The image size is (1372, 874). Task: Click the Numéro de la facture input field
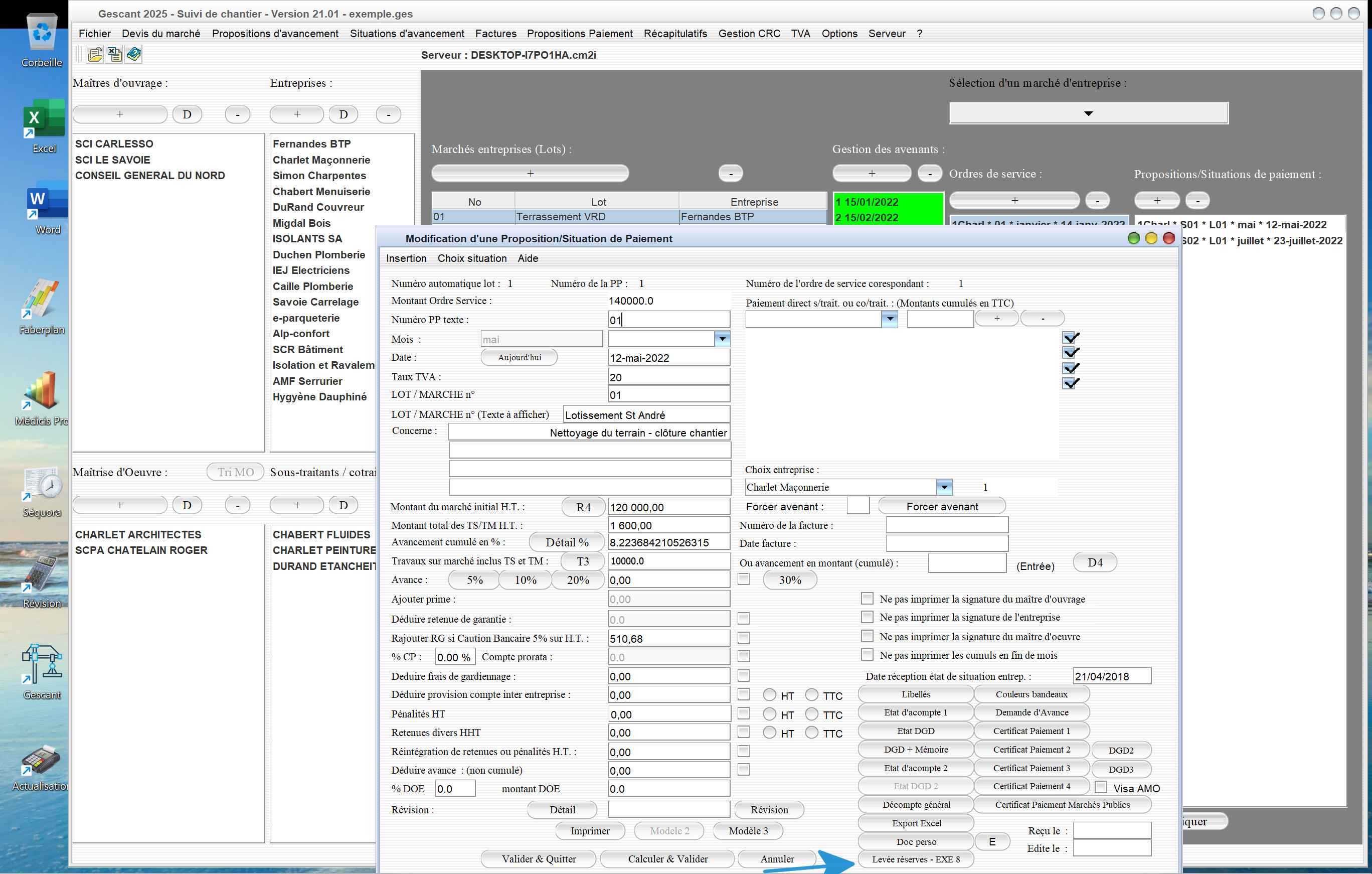tap(947, 525)
